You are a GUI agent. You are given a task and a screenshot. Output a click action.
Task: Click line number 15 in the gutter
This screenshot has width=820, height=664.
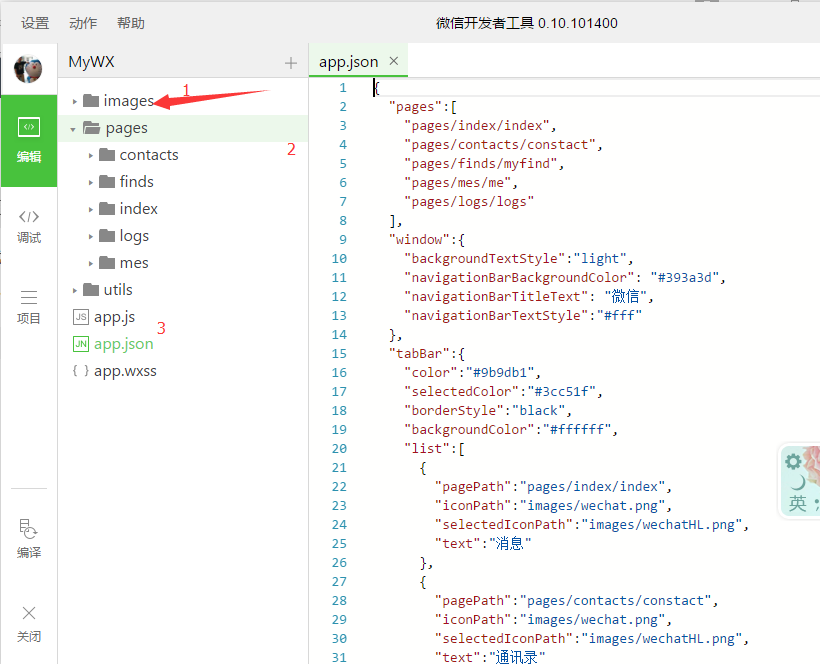[x=339, y=353]
